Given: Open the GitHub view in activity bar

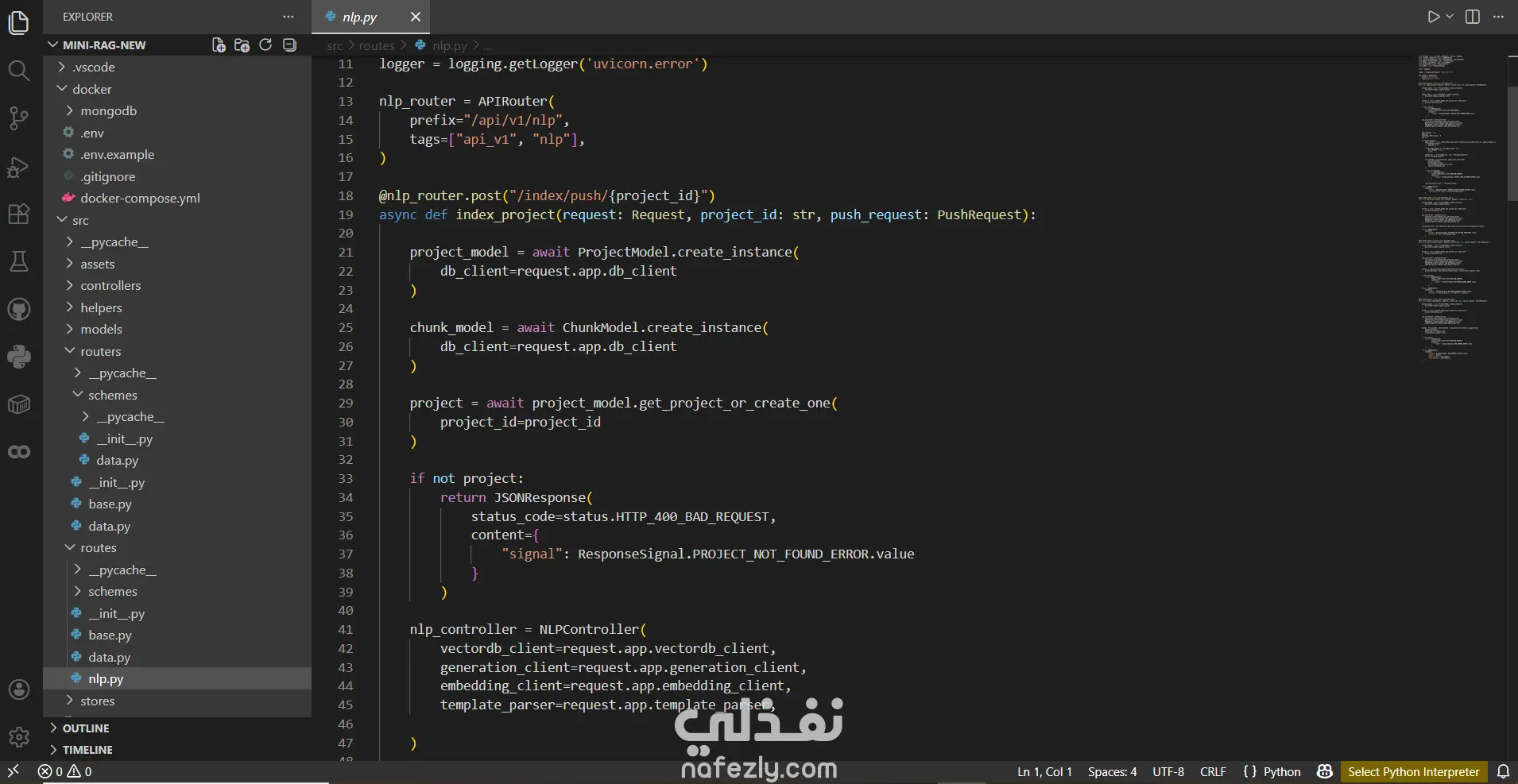Looking at the screenshot, I should tap(18, 309).
